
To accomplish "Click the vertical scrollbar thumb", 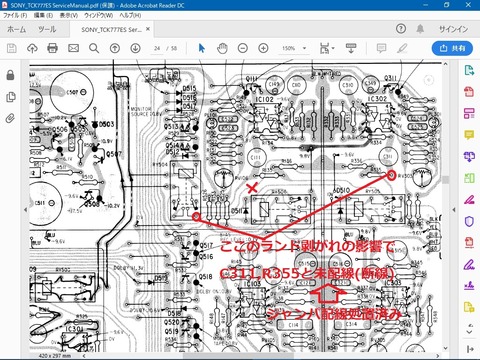I will (446, 179).
